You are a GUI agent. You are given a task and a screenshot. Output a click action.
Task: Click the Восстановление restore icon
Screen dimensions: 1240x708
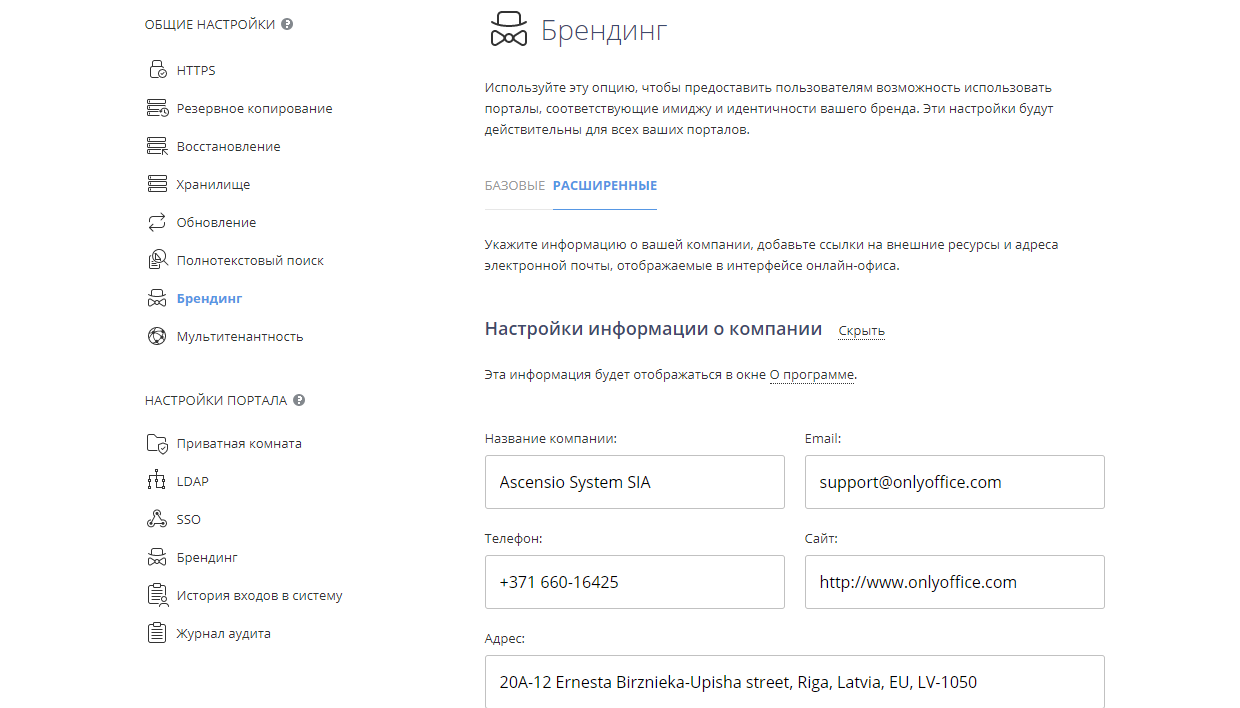point(157,146)
